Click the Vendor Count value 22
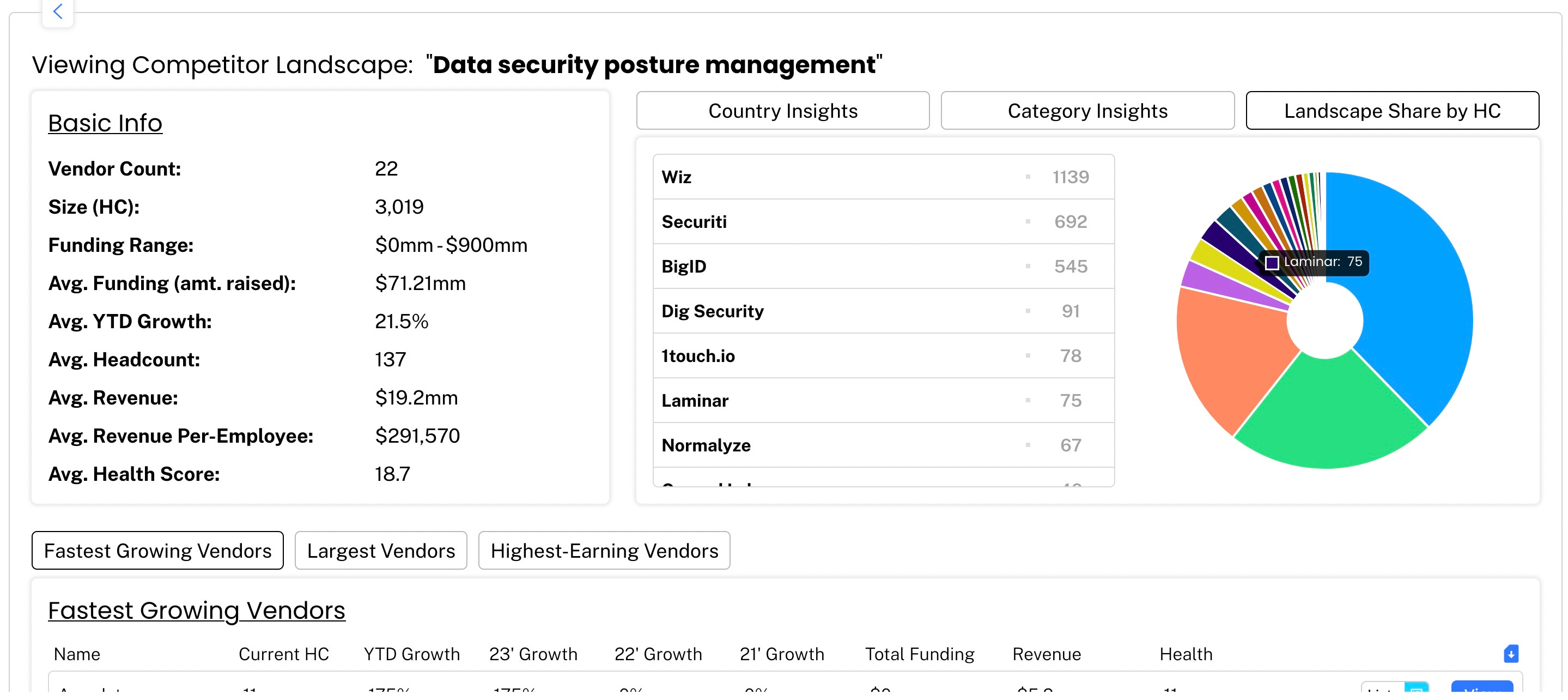This screenshot has height=700, width=1568. 386,169
